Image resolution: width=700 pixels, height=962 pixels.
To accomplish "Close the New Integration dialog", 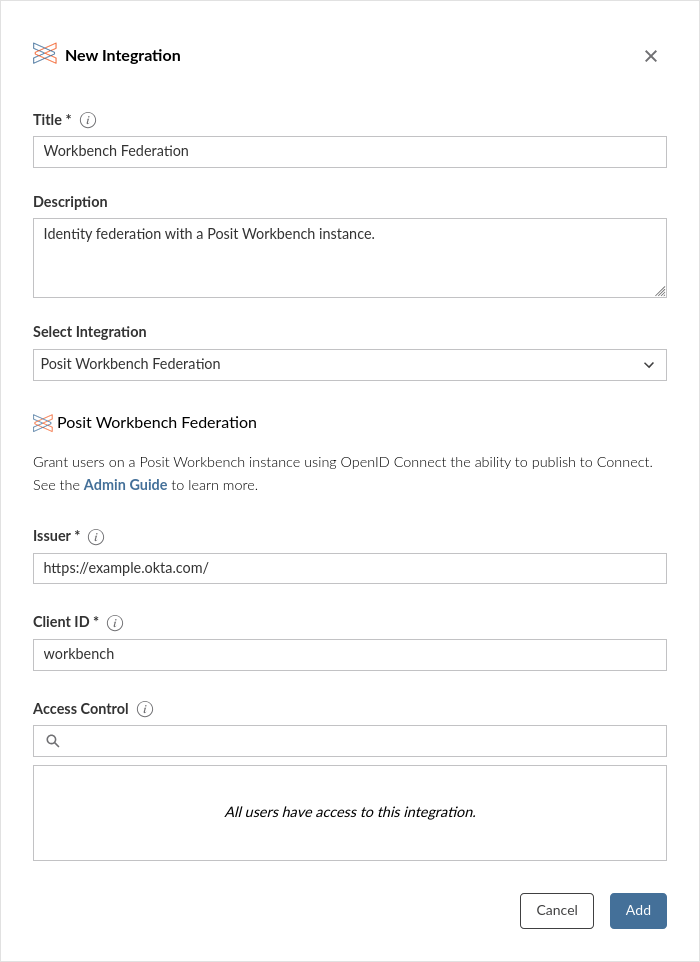I will [651, 56].
